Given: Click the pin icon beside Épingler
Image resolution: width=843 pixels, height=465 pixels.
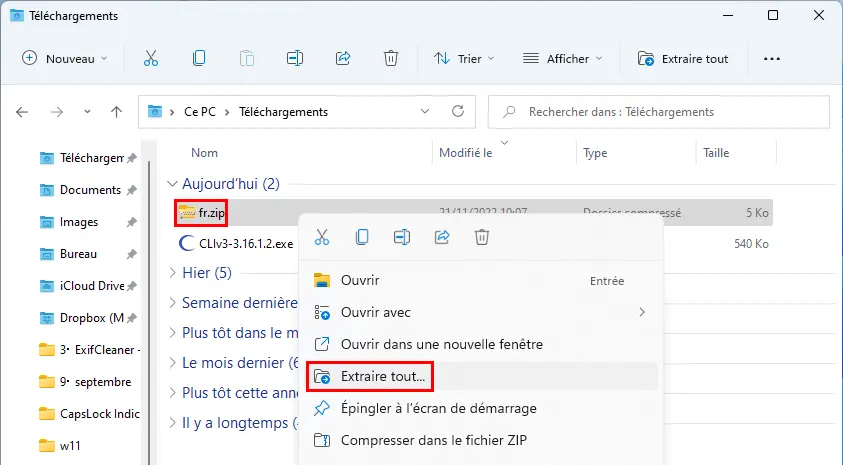Looking at the screenshot, I should pos(322,408).
